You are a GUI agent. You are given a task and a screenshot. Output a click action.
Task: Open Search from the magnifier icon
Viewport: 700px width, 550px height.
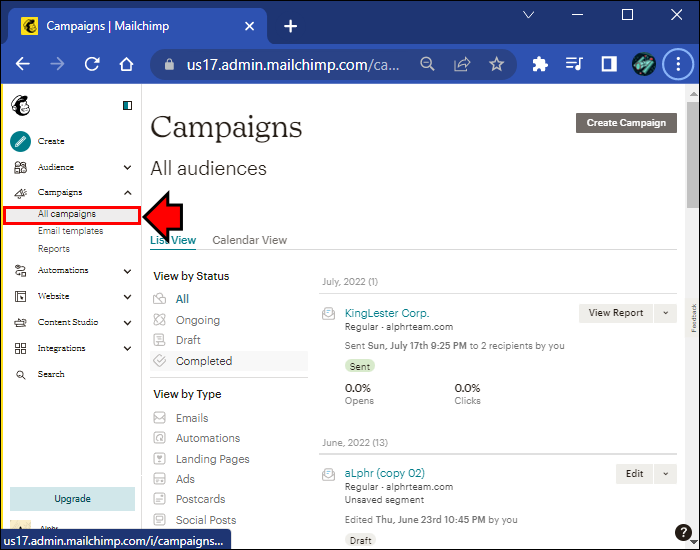20,375
